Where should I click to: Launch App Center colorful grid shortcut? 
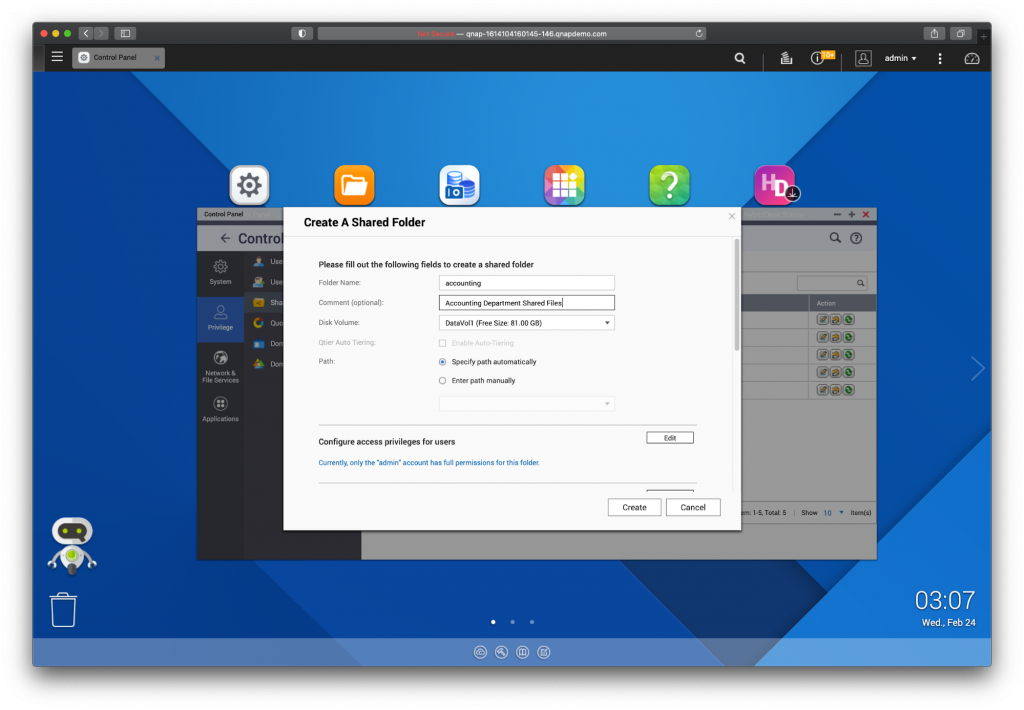[x=564, y=185]
